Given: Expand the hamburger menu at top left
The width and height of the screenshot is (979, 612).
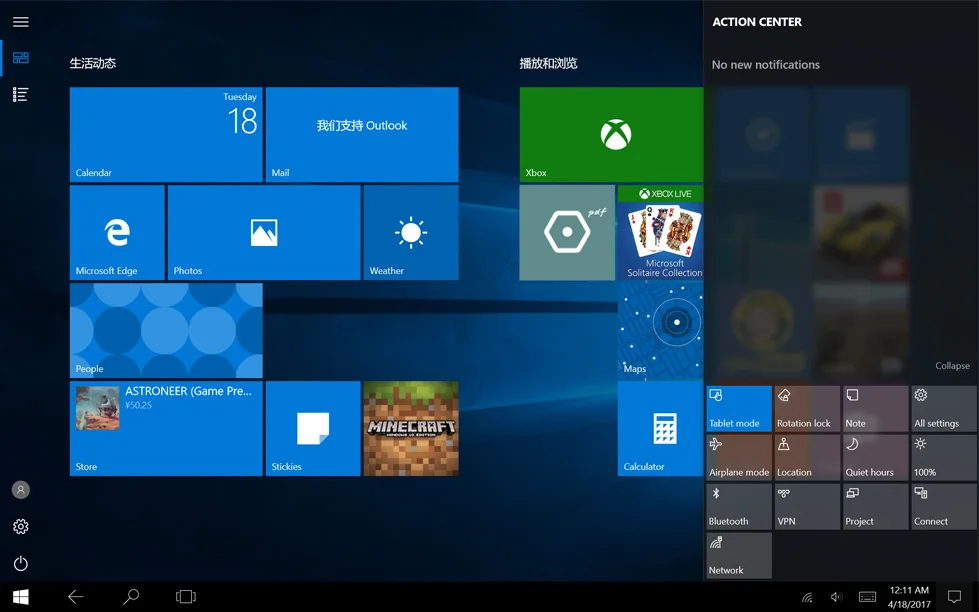Looking at the screenshot, I should click(20, 21).
